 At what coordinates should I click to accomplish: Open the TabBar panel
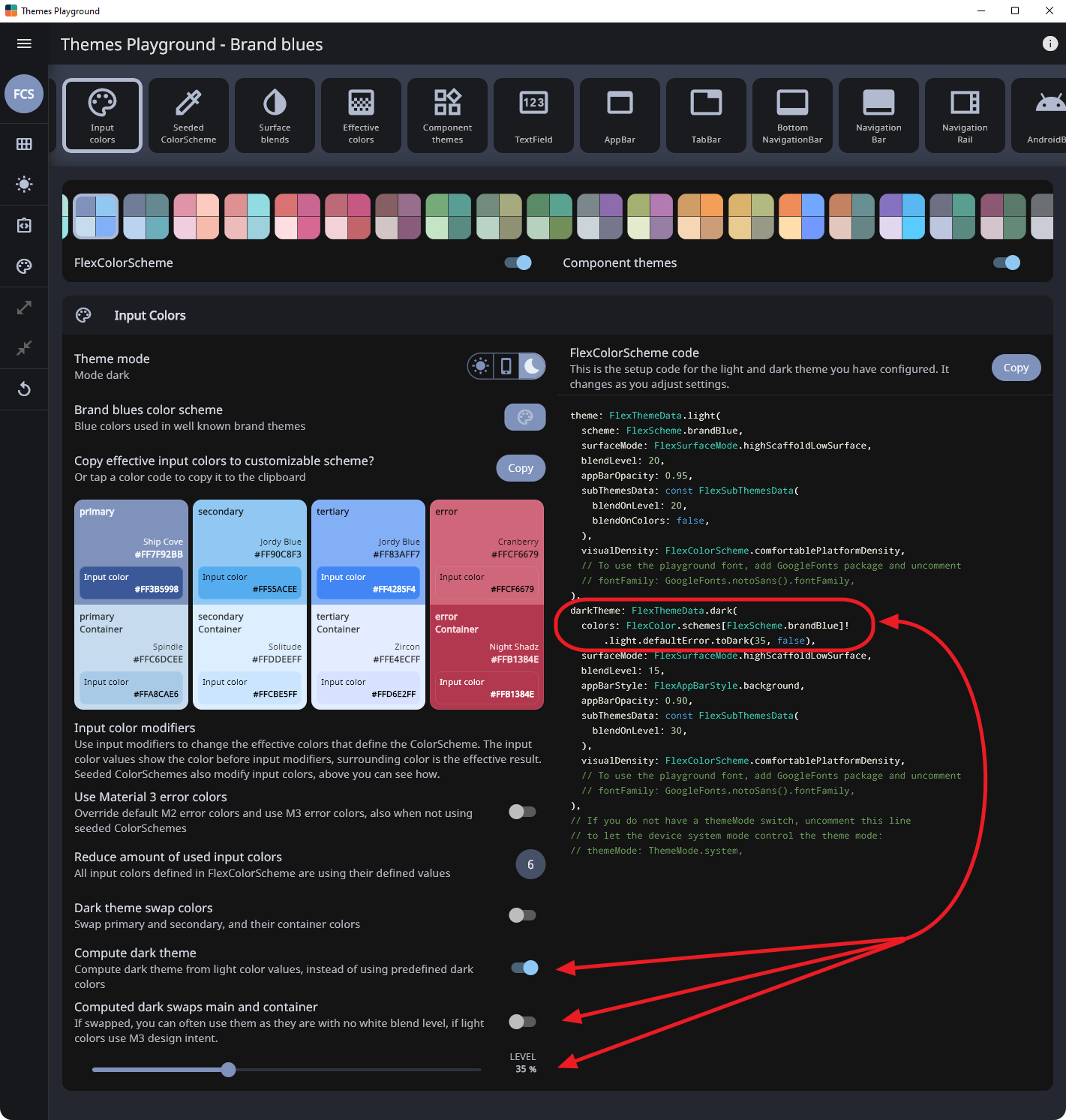[x=706, y=116]
